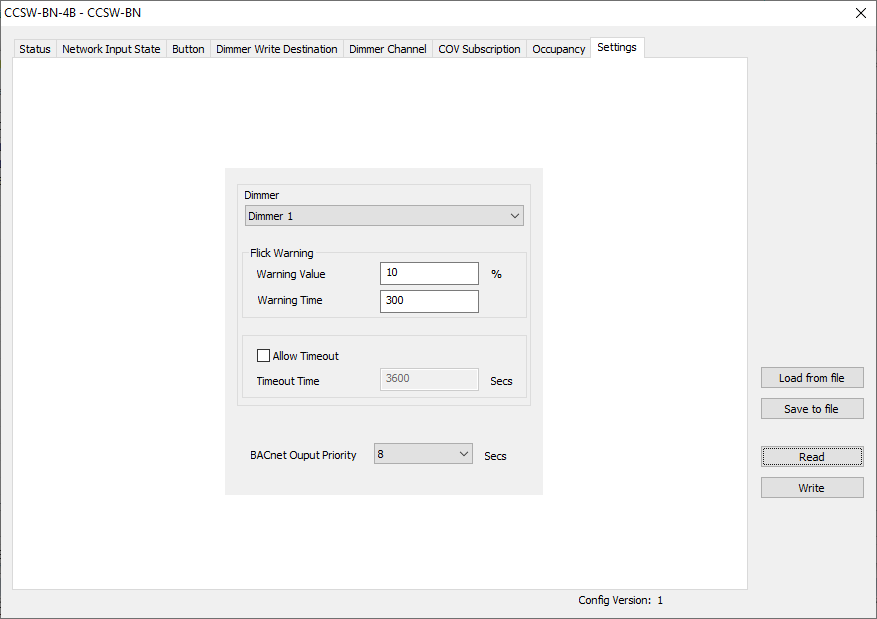Click the Warning Time field containing 300

[x=429, y=301]
